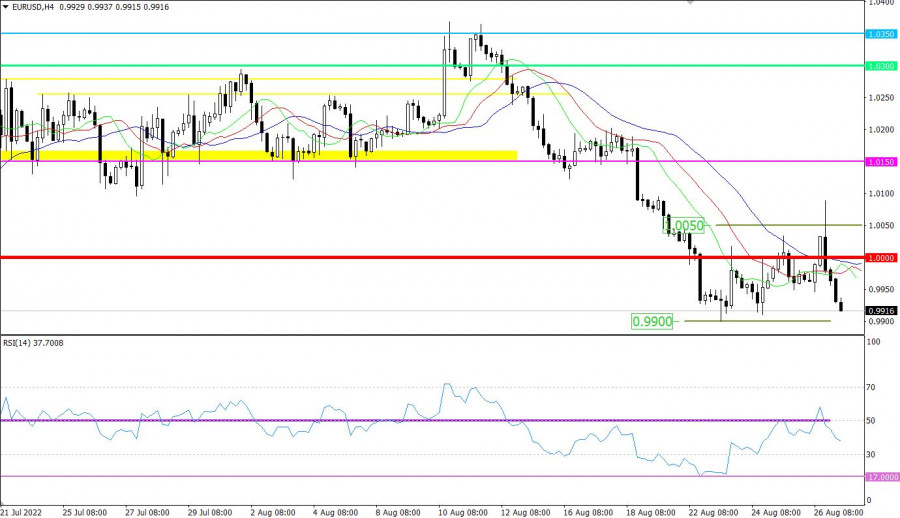
Task: Click the green 1.0300 price level tag
Action: [881, 66]
